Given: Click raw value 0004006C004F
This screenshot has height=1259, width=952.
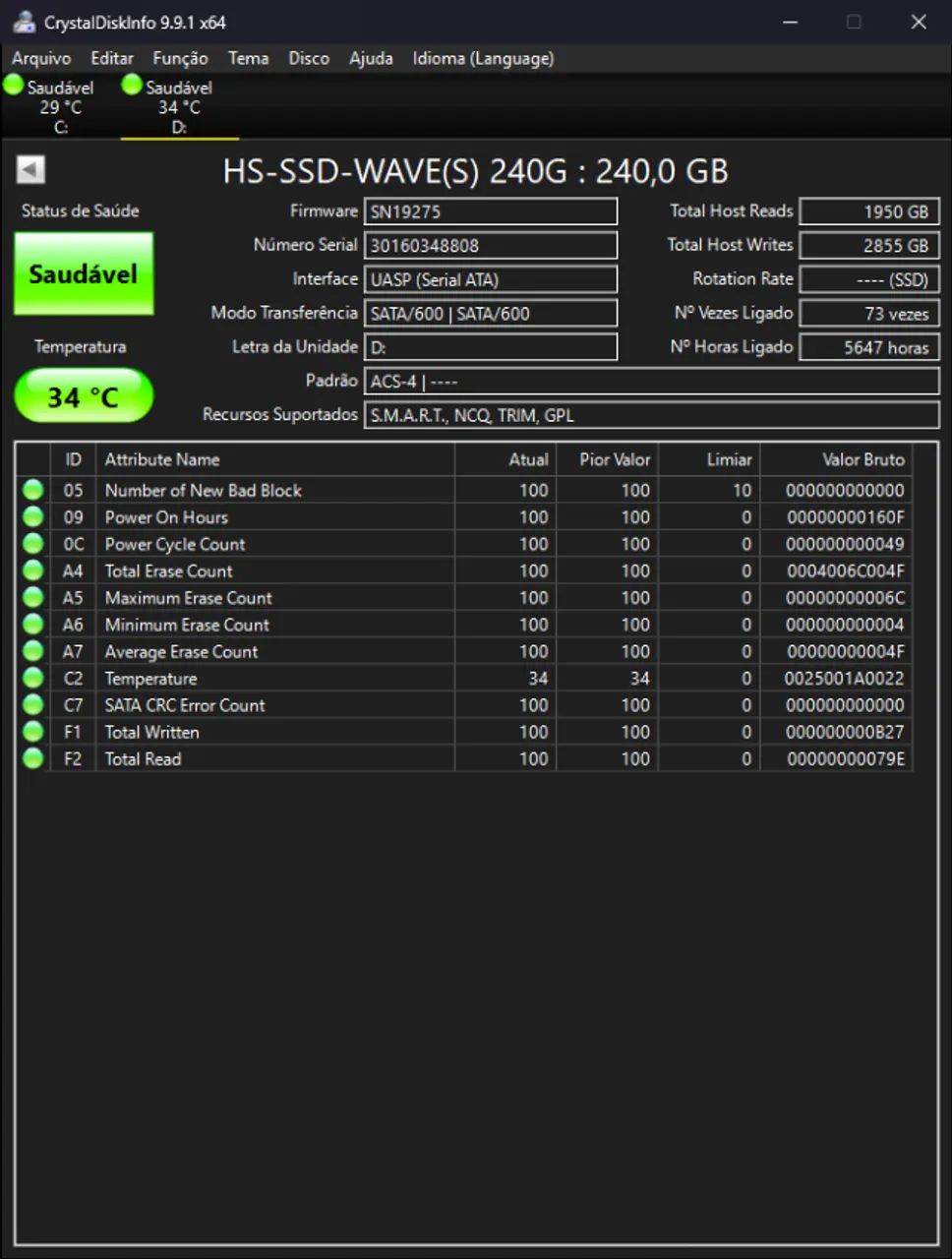Looking at the screenshot, I should pos(845,570).
